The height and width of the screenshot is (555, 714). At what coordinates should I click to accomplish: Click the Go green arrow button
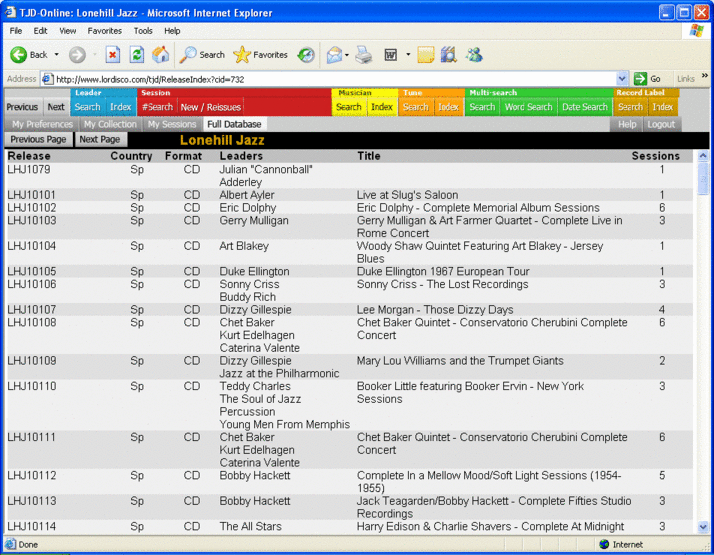pyautogui.click(x=640, y=79)
